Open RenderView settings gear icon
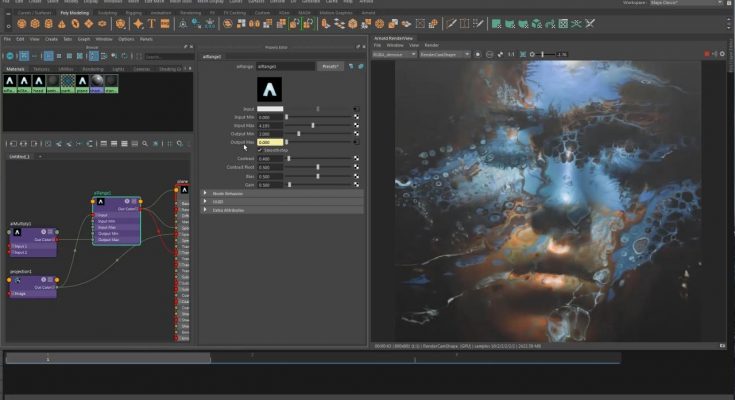 tap(722, 54)
